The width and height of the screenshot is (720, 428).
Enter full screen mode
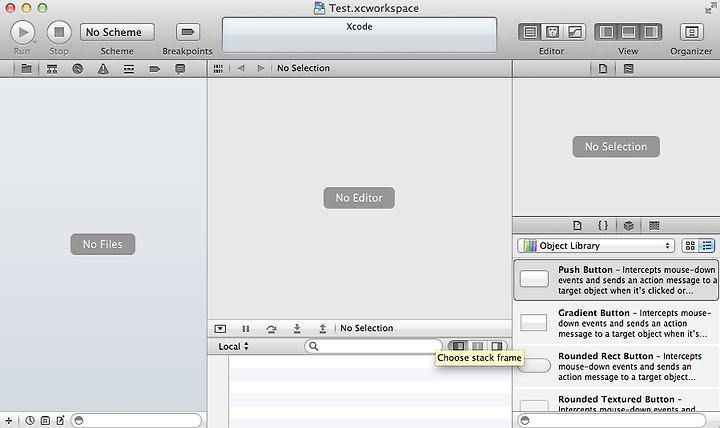[711, 8]
